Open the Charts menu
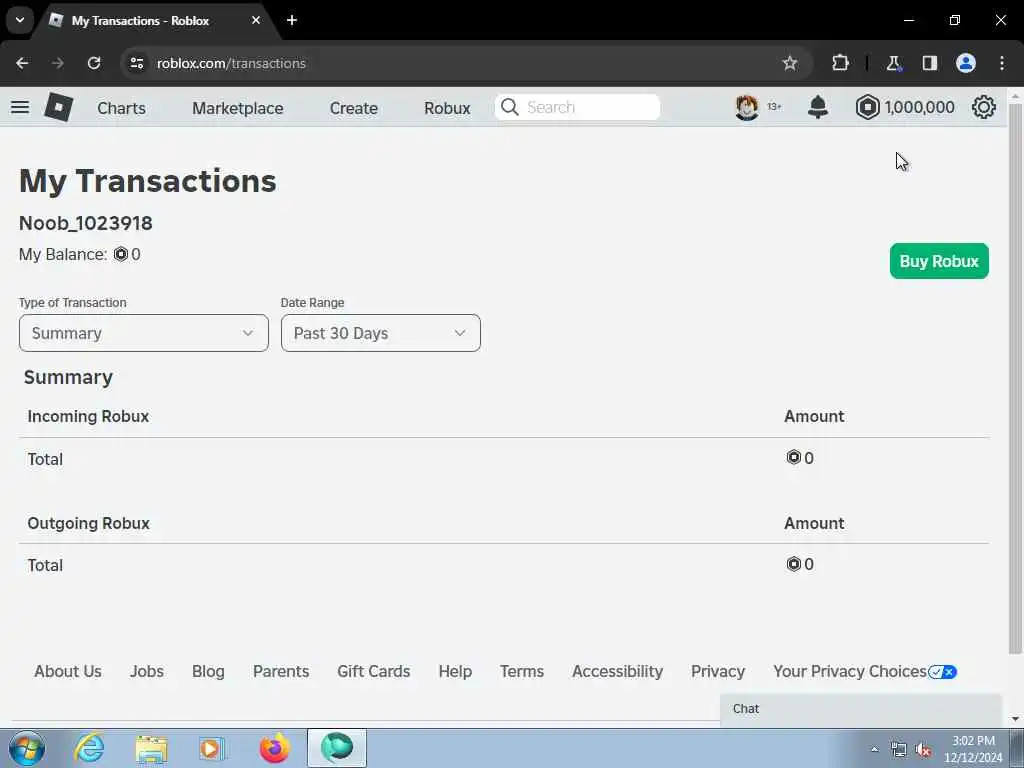This screenshot has height=768, width=1024. coord(121,108)
